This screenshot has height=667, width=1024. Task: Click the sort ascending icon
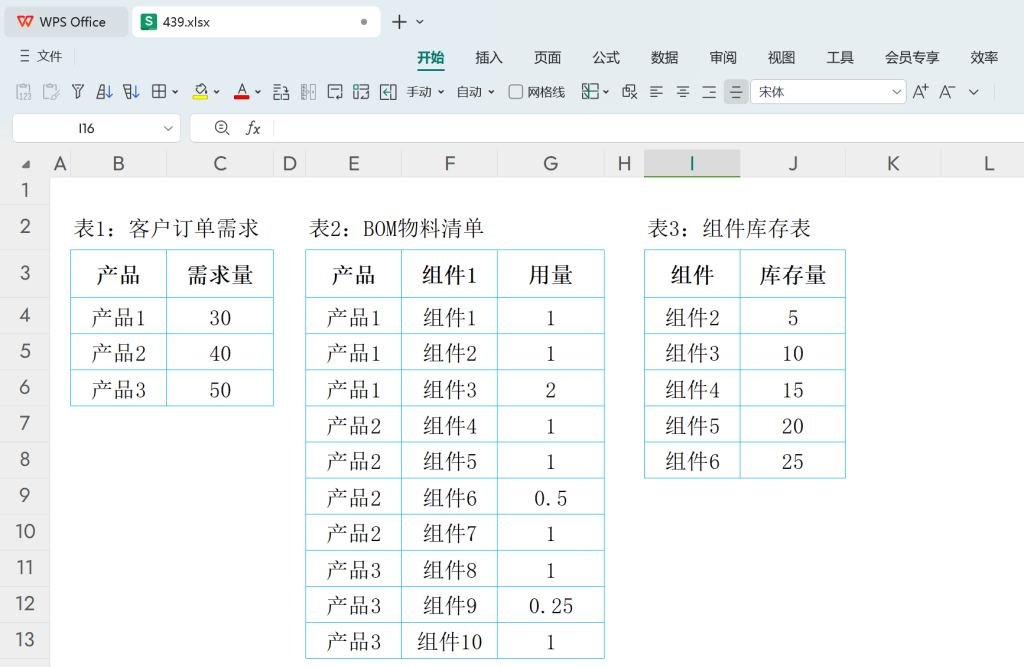click(x=104, y=92)
